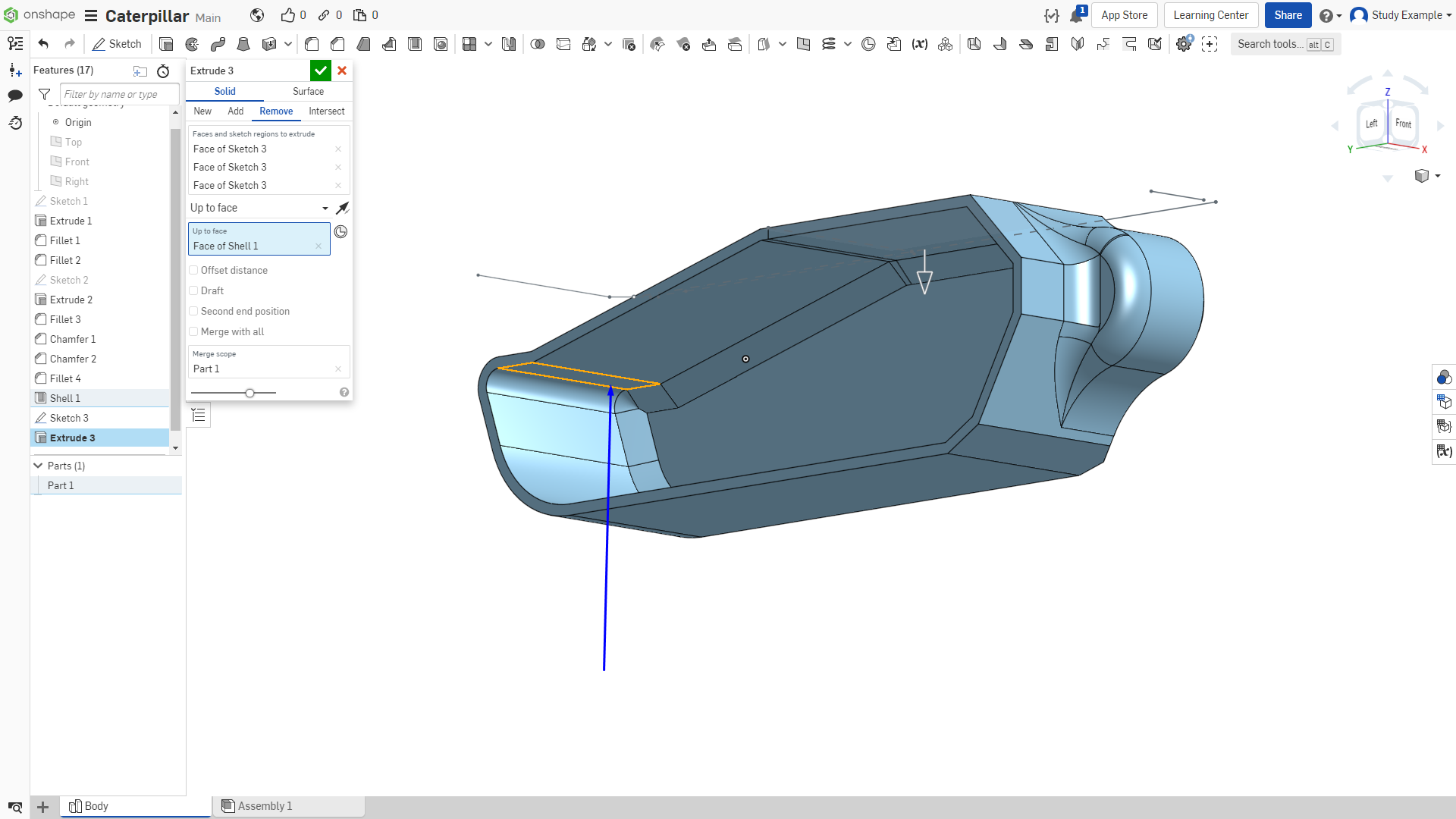Expand the Helix curve tools dropdown arrow

click(848, 44)
